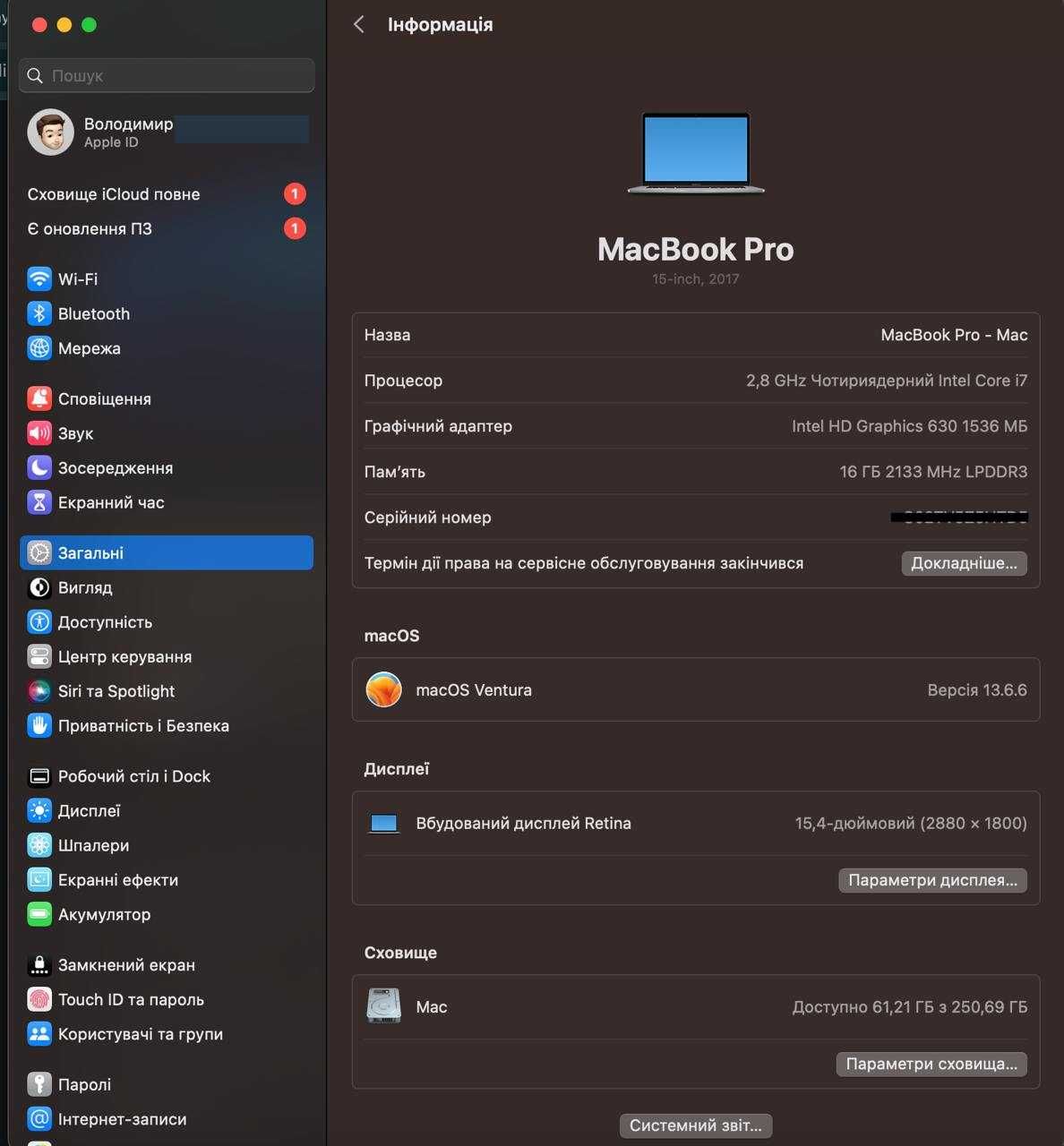Open Звук speaker icon

pyautogui.click(x=39, y=433)
